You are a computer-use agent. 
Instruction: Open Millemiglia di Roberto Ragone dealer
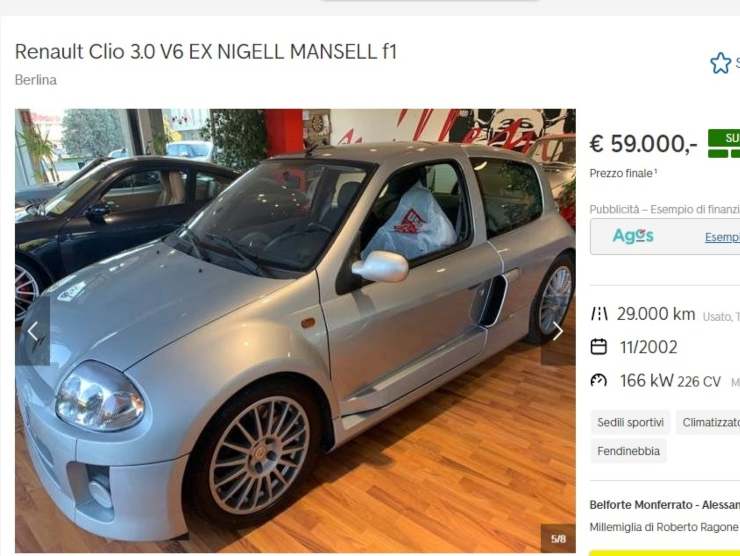[x=664, y=527]
